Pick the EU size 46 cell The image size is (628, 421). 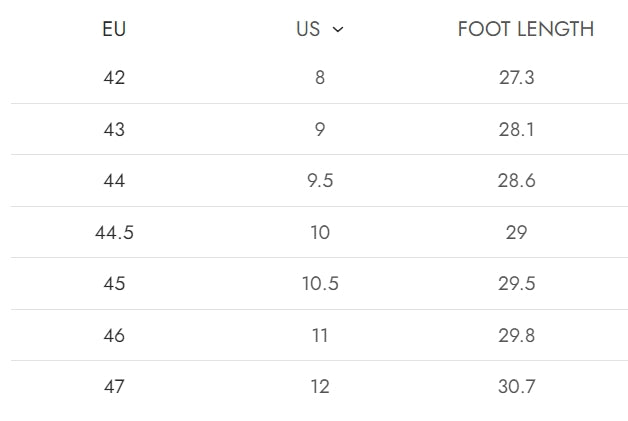(x=114, y=335)
